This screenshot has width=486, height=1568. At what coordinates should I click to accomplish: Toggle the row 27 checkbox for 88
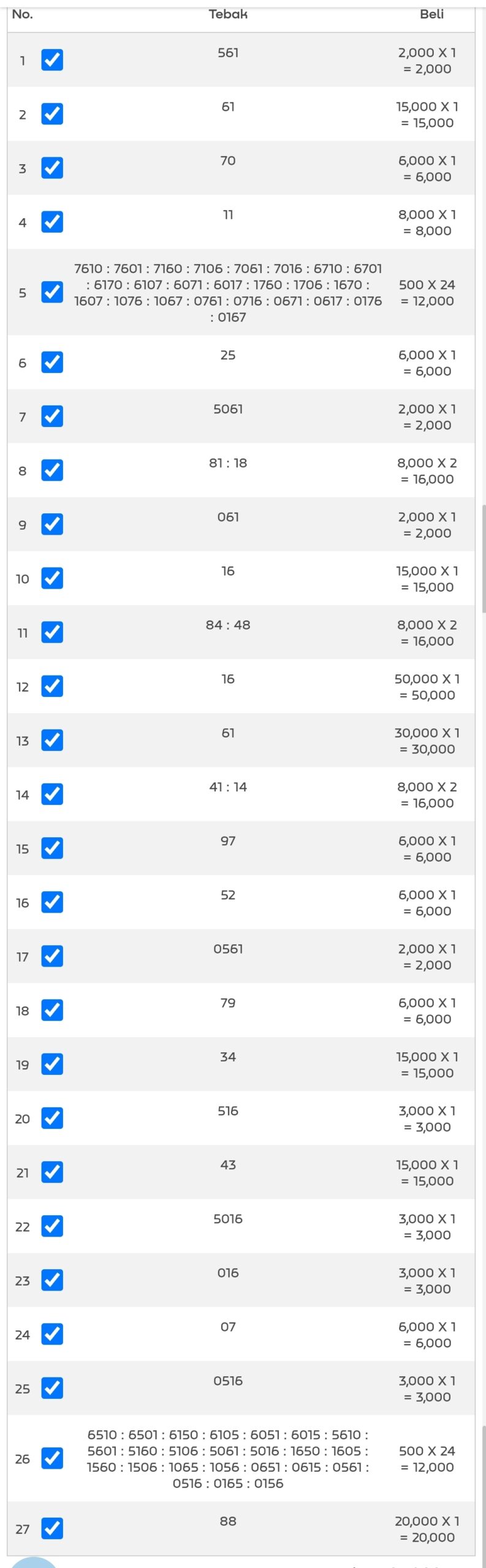coord(52,1528)
